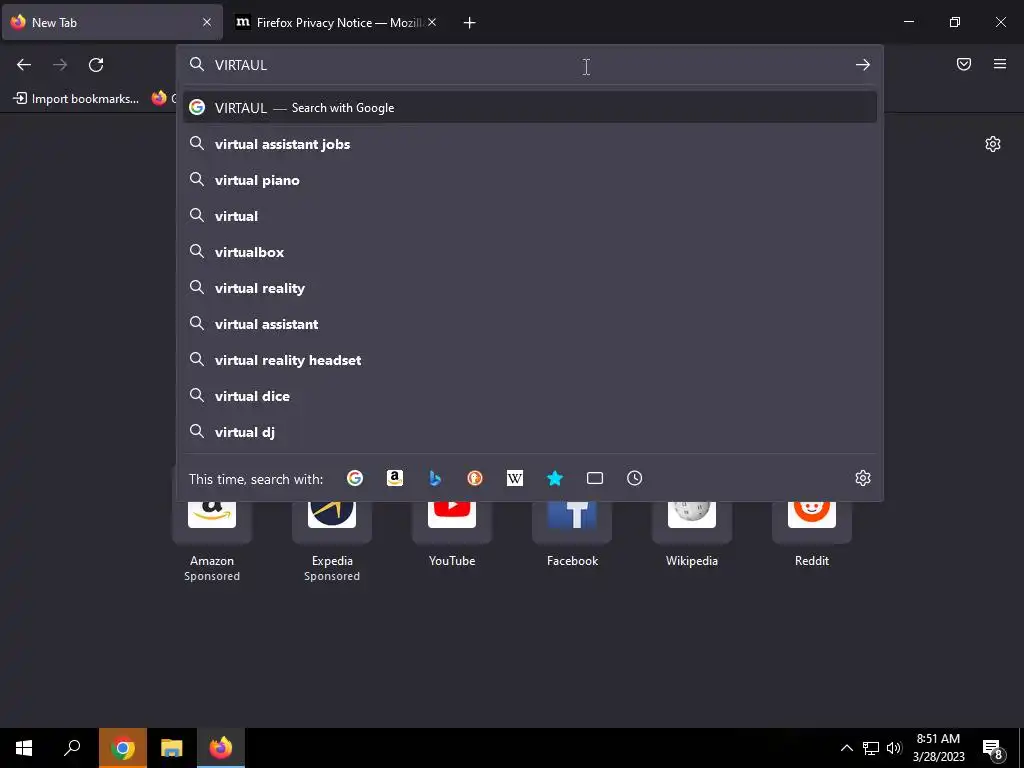This screenshot has height=768, width=1024.
Task: Switch to the New Tab tab
Action: 112,22
